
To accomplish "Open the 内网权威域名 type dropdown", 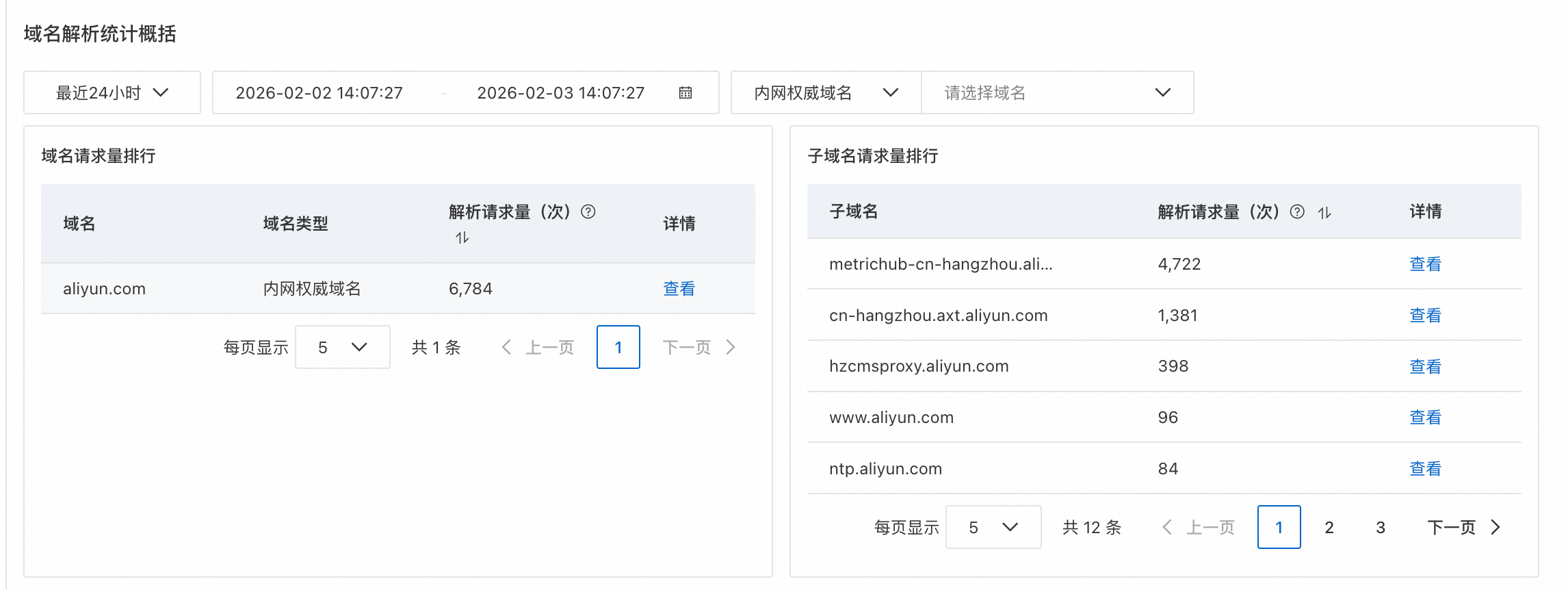I will [826, 92].
